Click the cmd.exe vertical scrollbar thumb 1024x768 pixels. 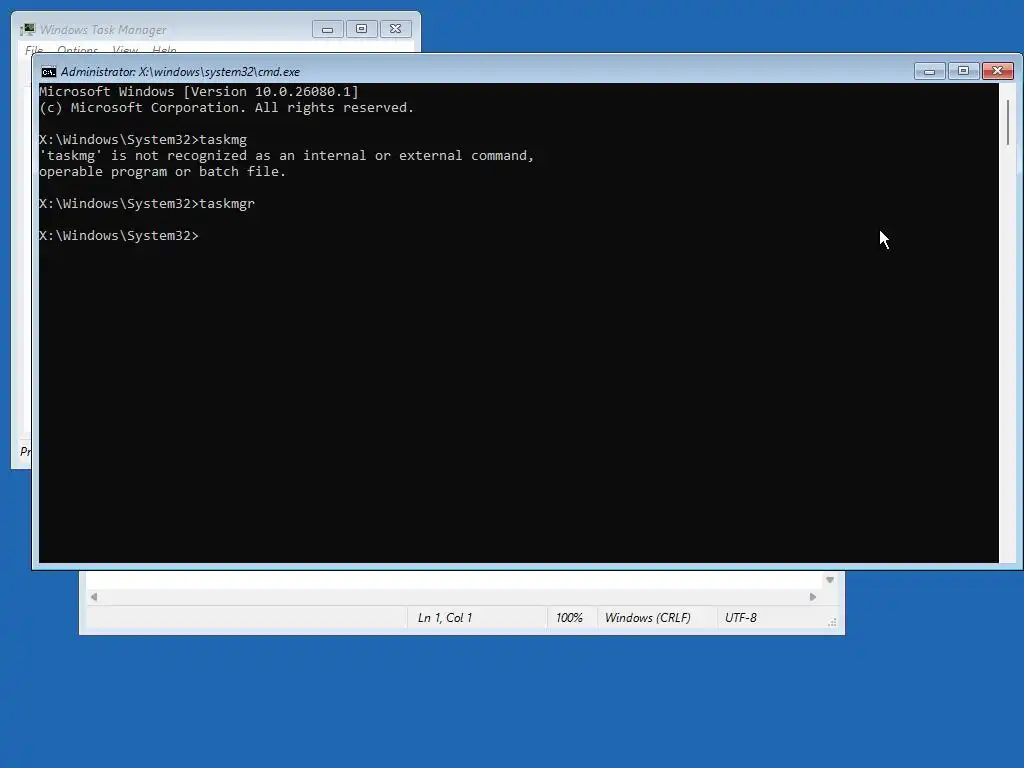pos(1008,122)
